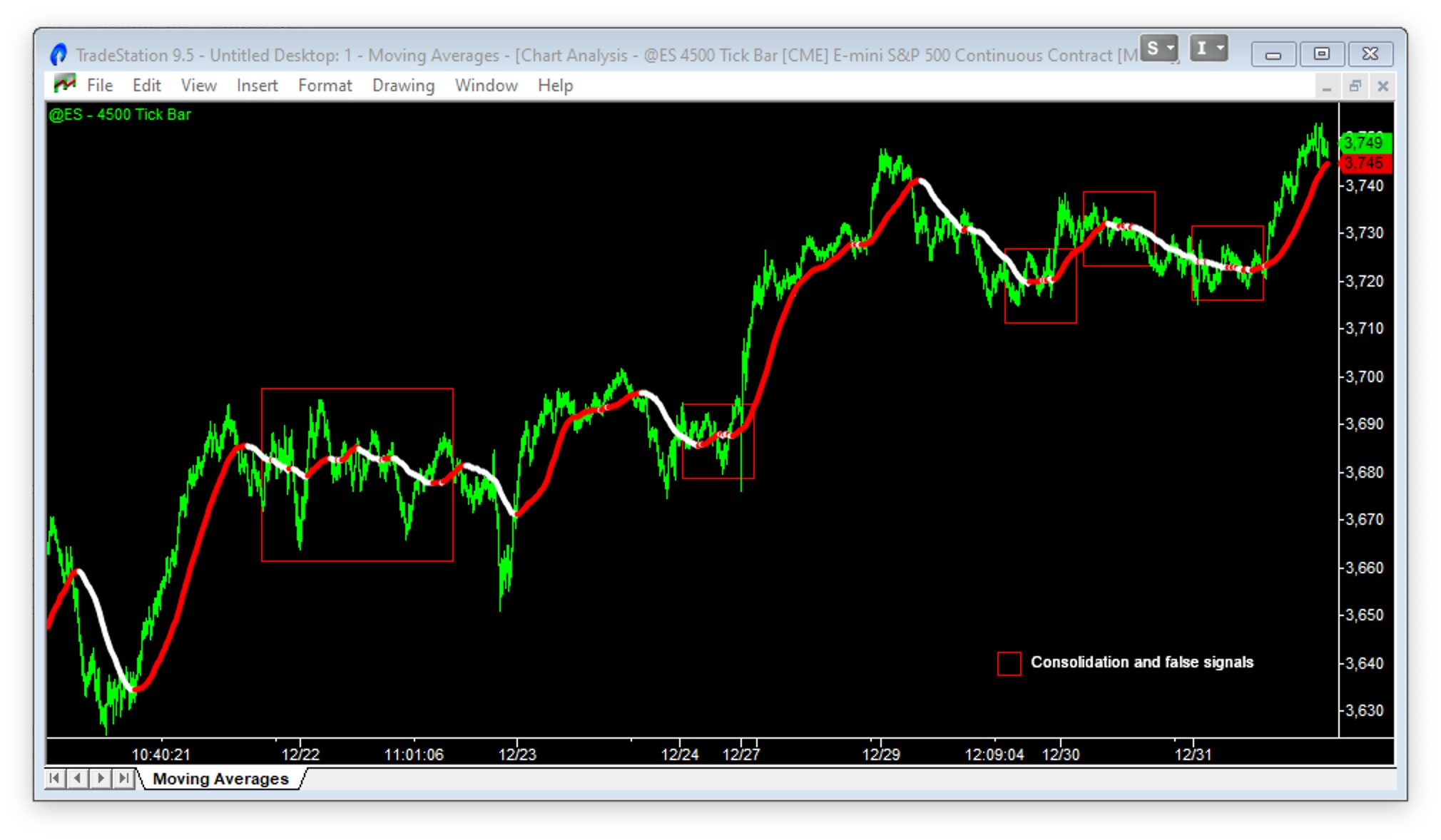The width and height of the screenshot is (1441, 840).
Task: Open the File menu
Action: [100, 86]
